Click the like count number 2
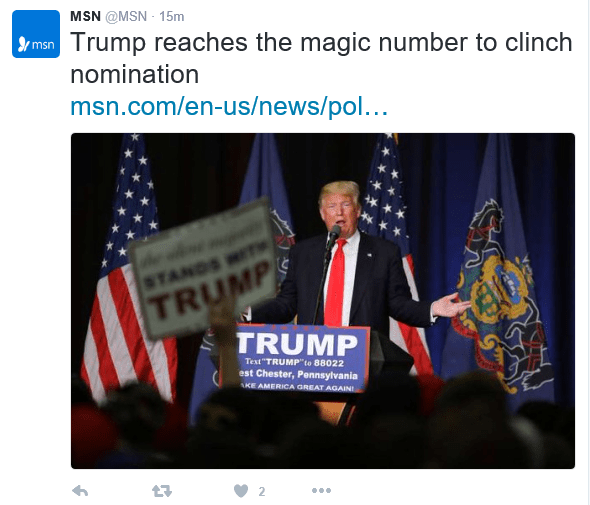The height and width of the screenshot is (505, 590). (262, 491)
